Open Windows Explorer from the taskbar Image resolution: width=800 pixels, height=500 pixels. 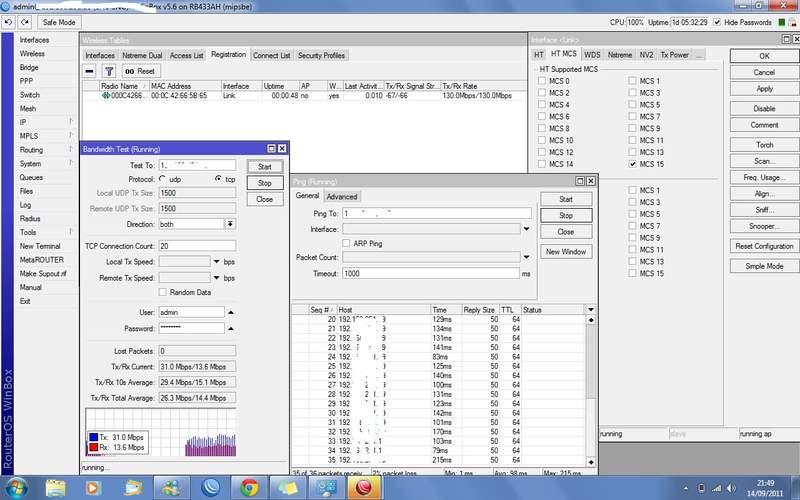(x=56, y=488)
